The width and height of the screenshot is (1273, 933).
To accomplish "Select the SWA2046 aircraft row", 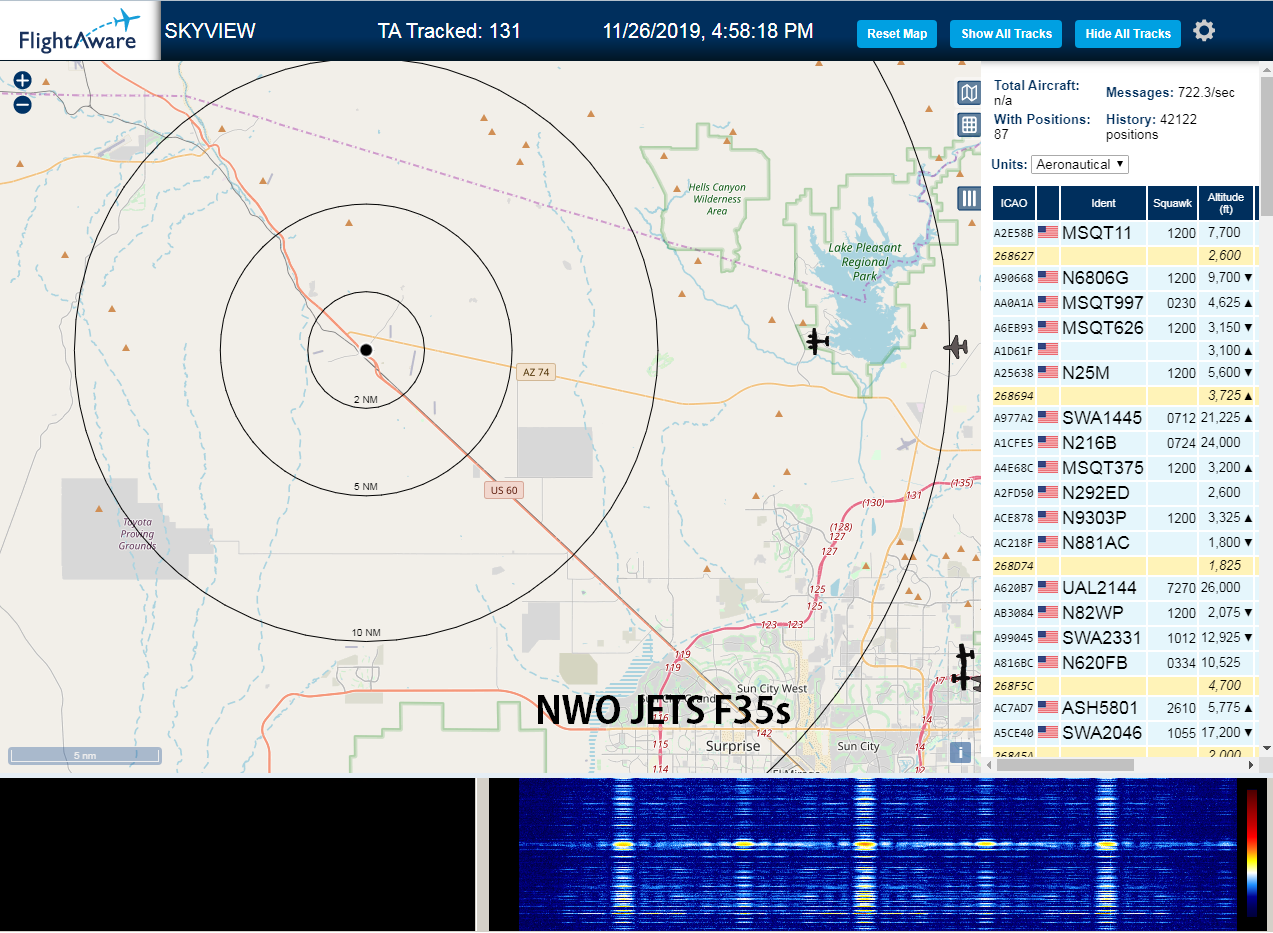I will (x=1124, y=732).
